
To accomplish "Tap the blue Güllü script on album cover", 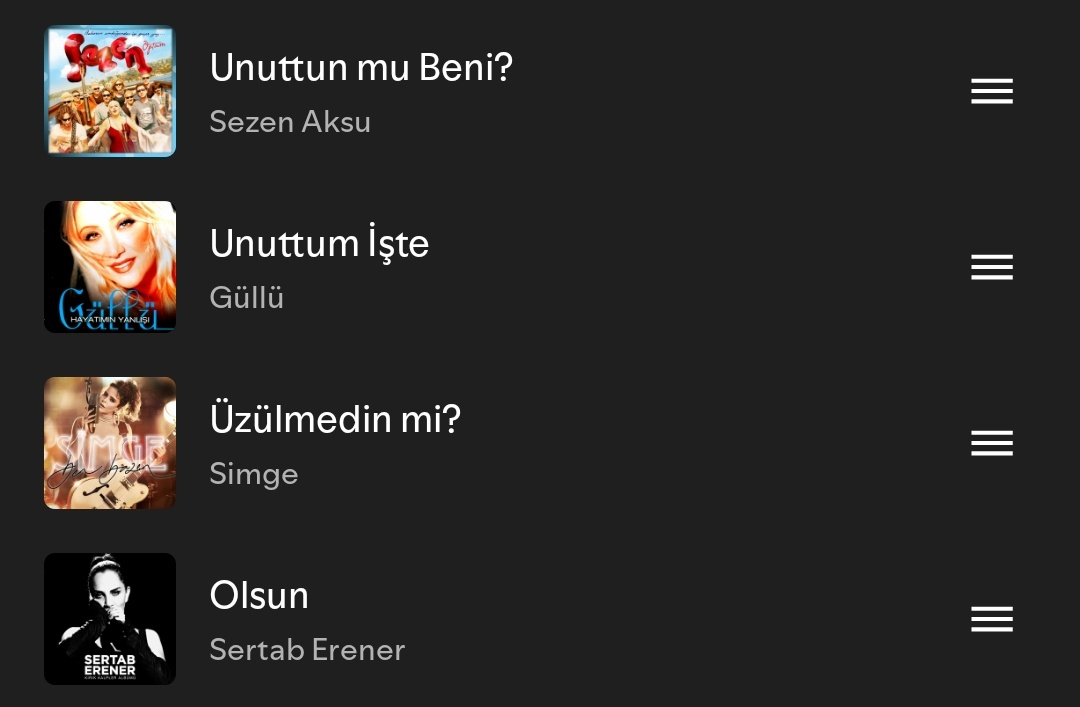I will (x=108, y=309).
